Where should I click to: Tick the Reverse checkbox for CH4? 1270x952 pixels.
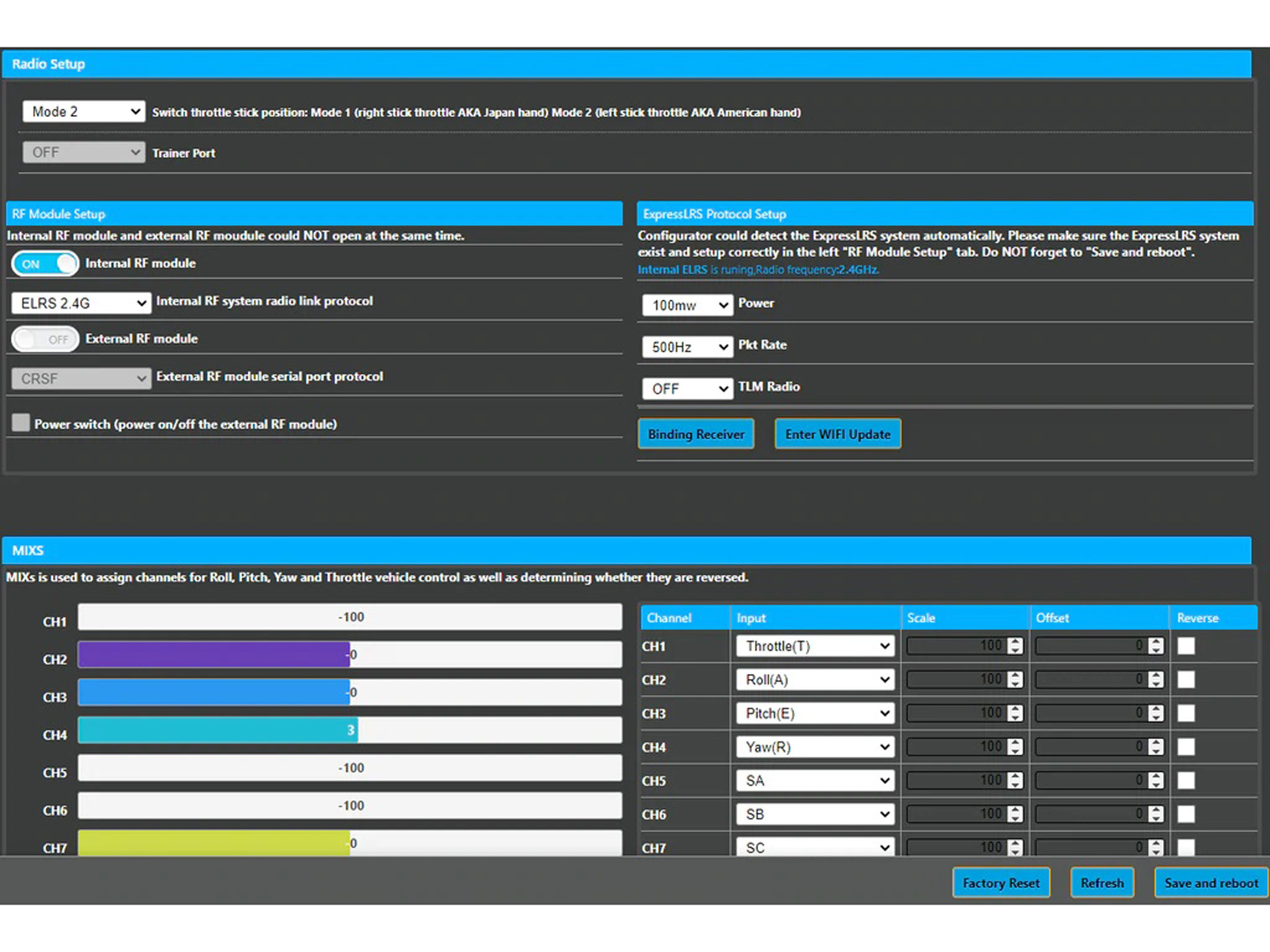[1186, 746]
